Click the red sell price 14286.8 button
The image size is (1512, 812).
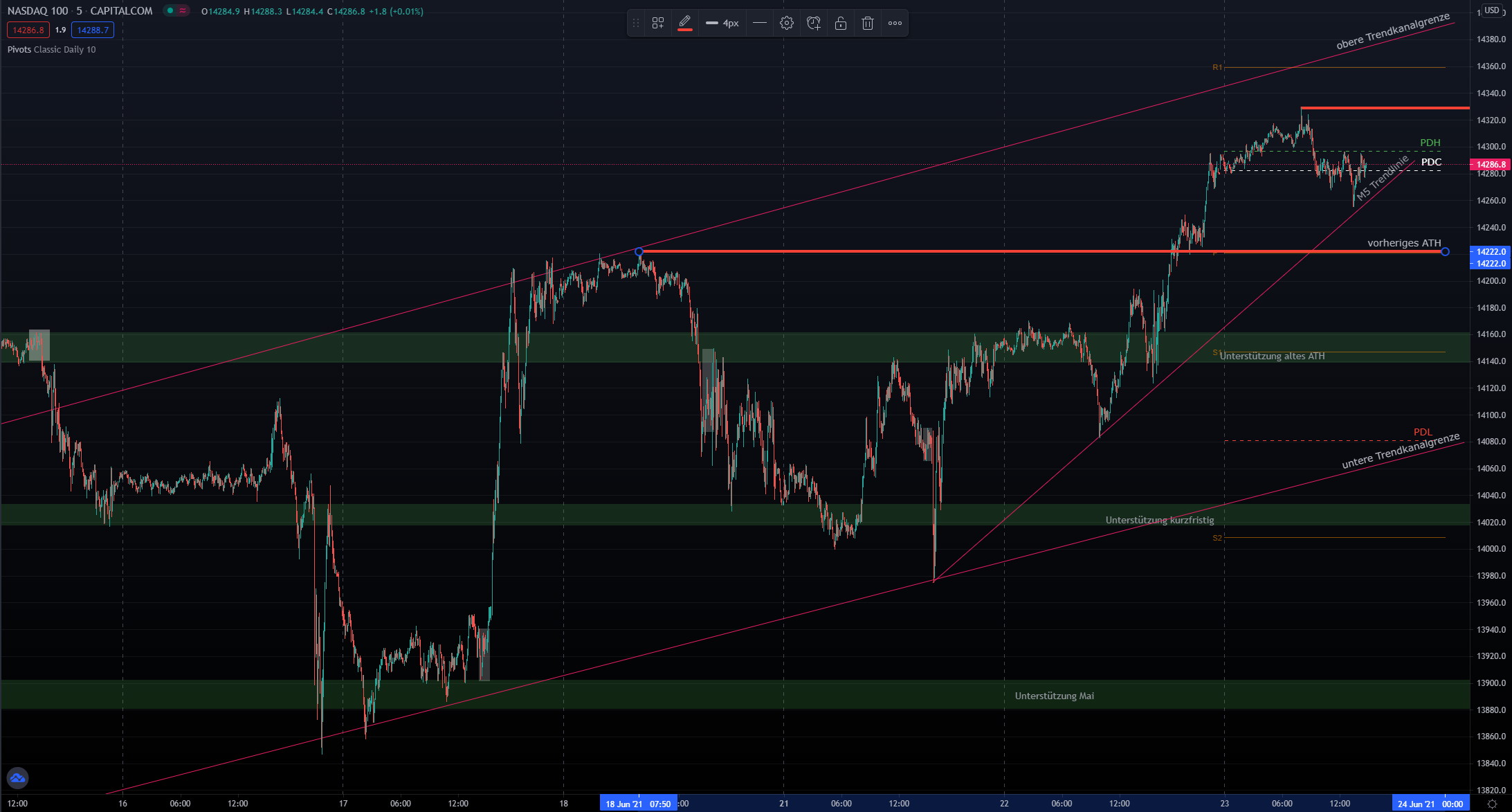coord(28,30)
